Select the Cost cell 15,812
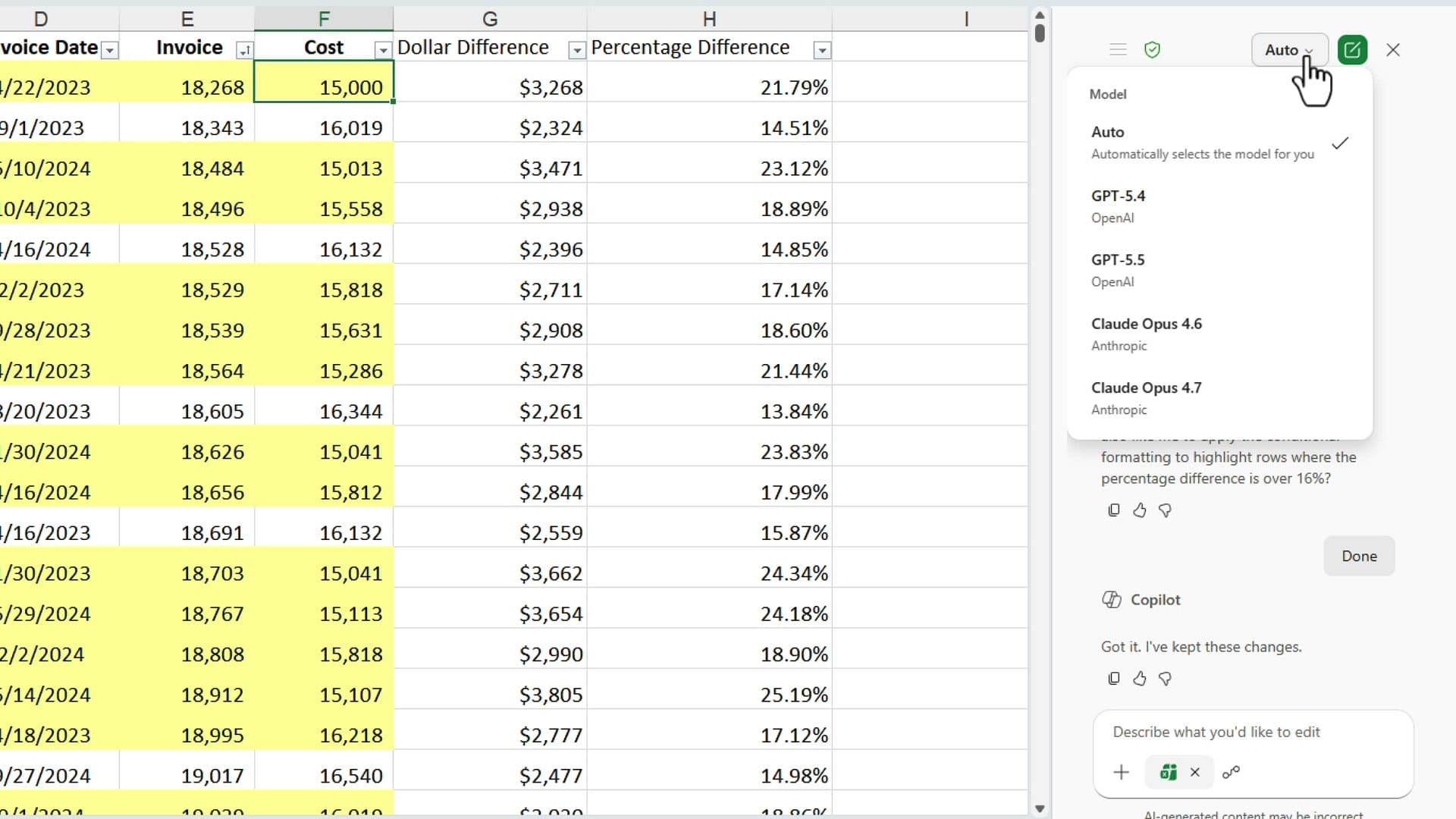1456x819 pixels. [x=324, y=486]
